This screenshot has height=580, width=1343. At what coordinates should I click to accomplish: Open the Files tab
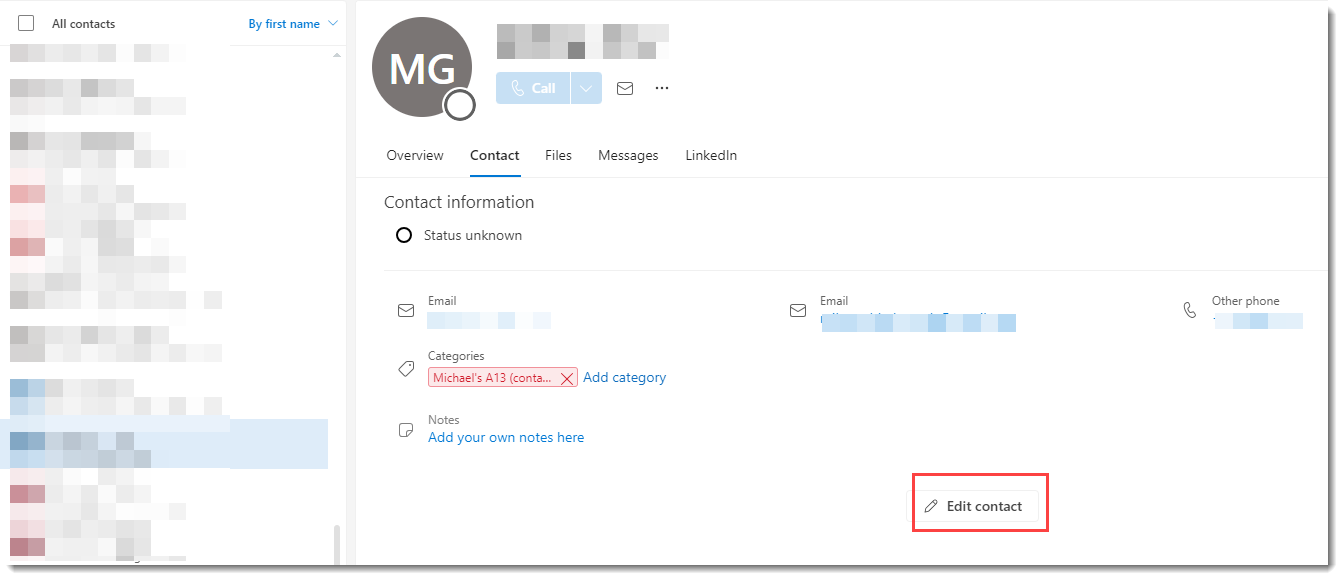[558, 155]
